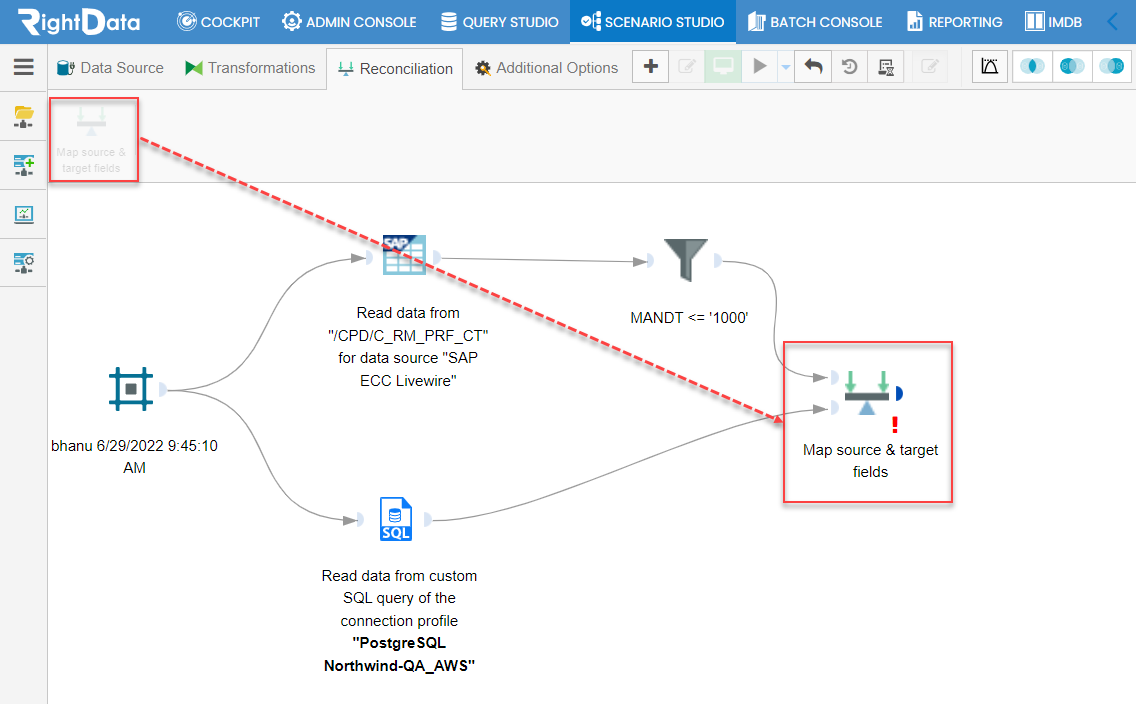This screenshot has width=1136, height=704.
Task: Click the scenario settings gear sidebar icon
Action: tap(24, 263)
